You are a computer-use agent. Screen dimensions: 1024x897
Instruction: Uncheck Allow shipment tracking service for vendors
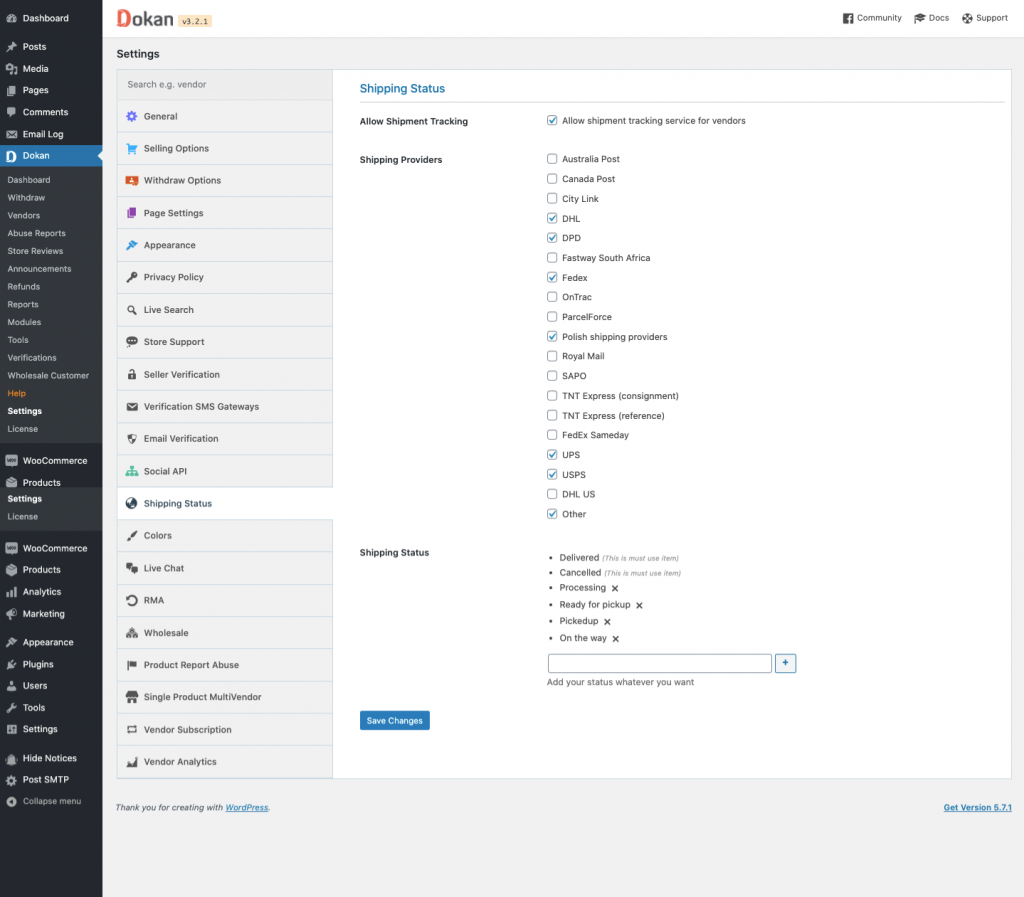(552, 120)
